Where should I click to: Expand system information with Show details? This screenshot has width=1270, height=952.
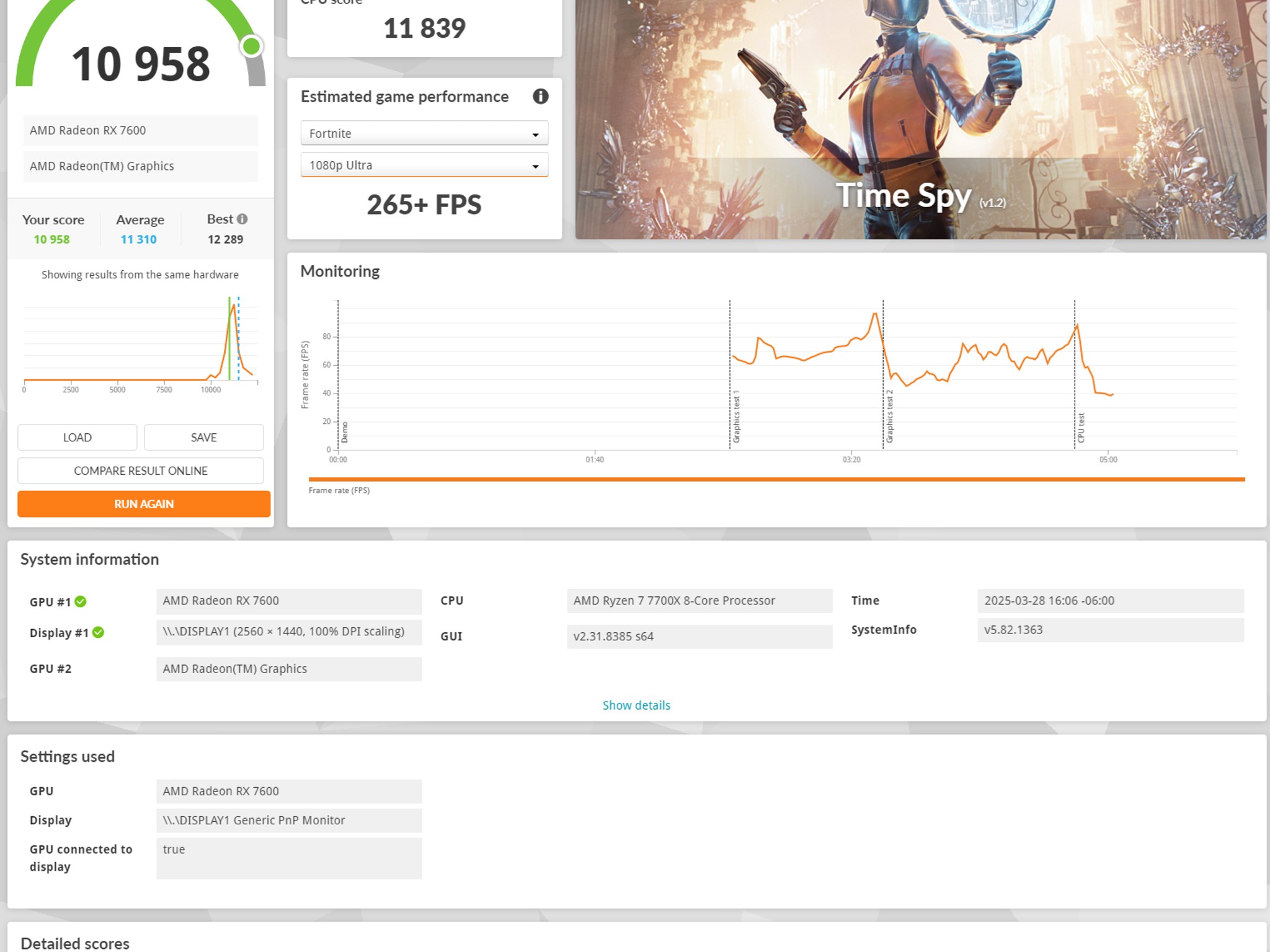pos(636,705)
